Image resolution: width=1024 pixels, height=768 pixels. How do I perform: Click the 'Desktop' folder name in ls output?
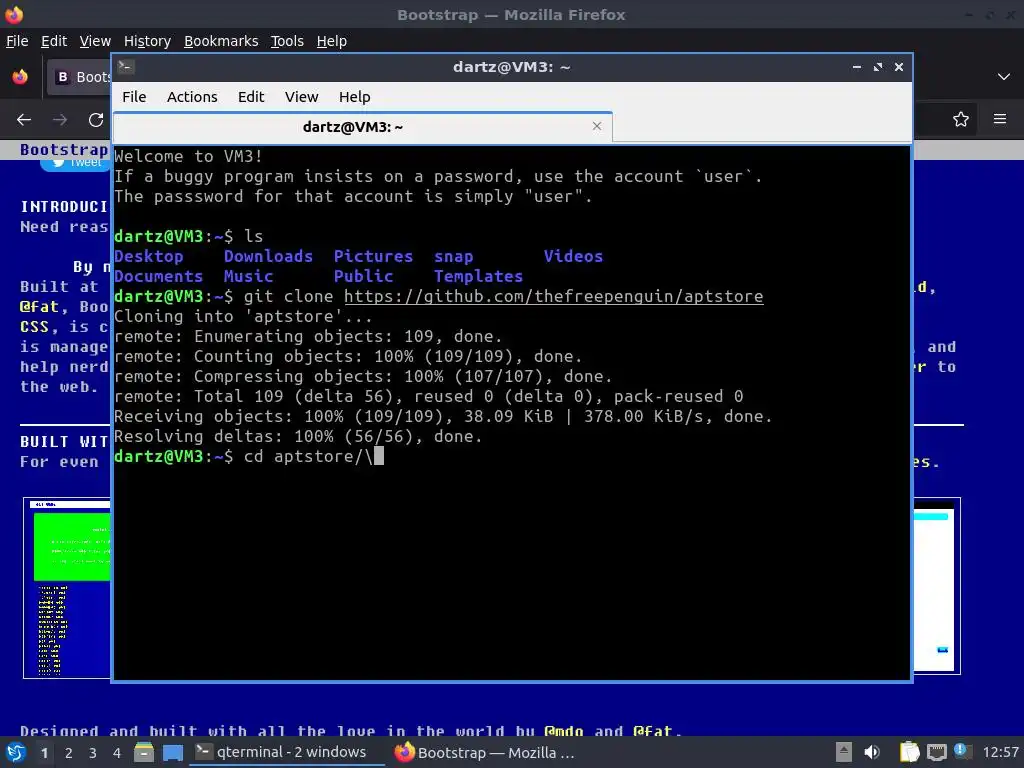(149, 256)
